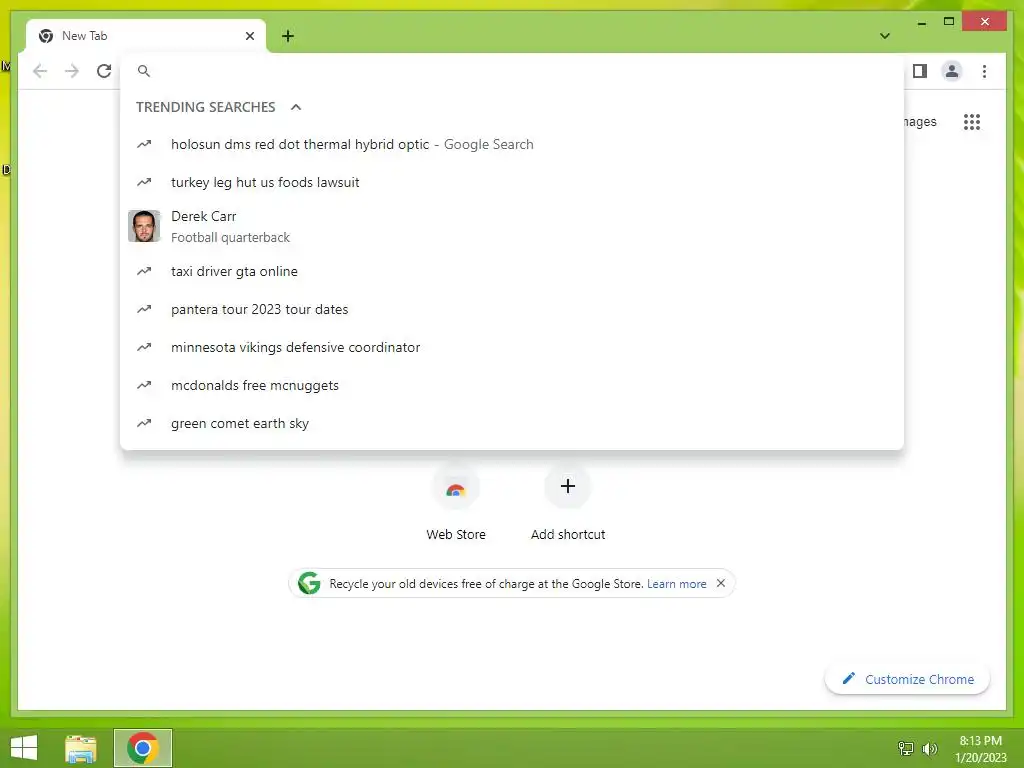The height and width of the screenshot is (768, 1024).
Task: Click Derek Carr's thumbnail photo
Action: pyautogui.click(x=144, y=226)
